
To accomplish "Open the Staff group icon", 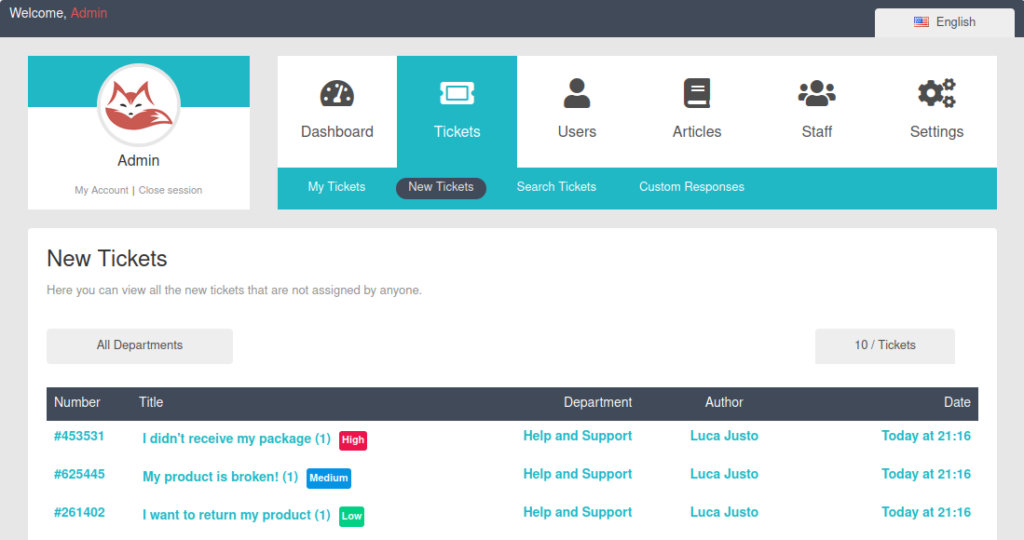I will click(x=817, y=94).
